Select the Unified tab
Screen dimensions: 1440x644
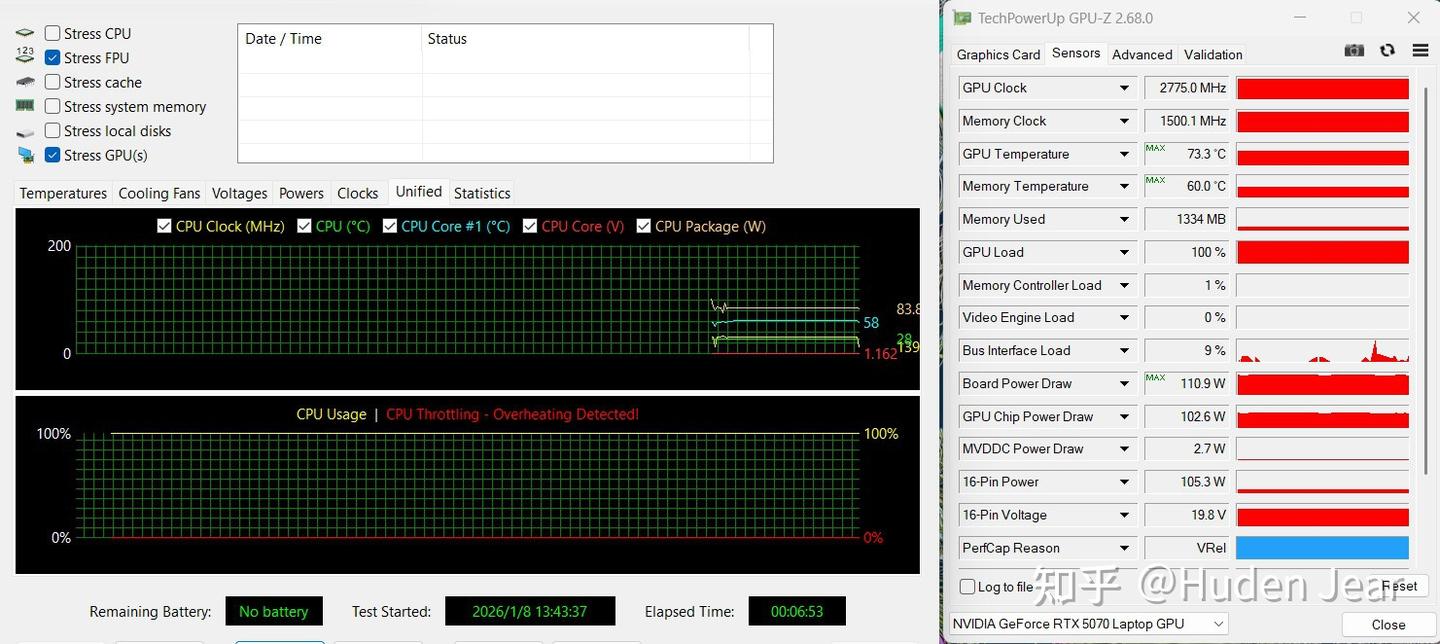pos(418,191)
